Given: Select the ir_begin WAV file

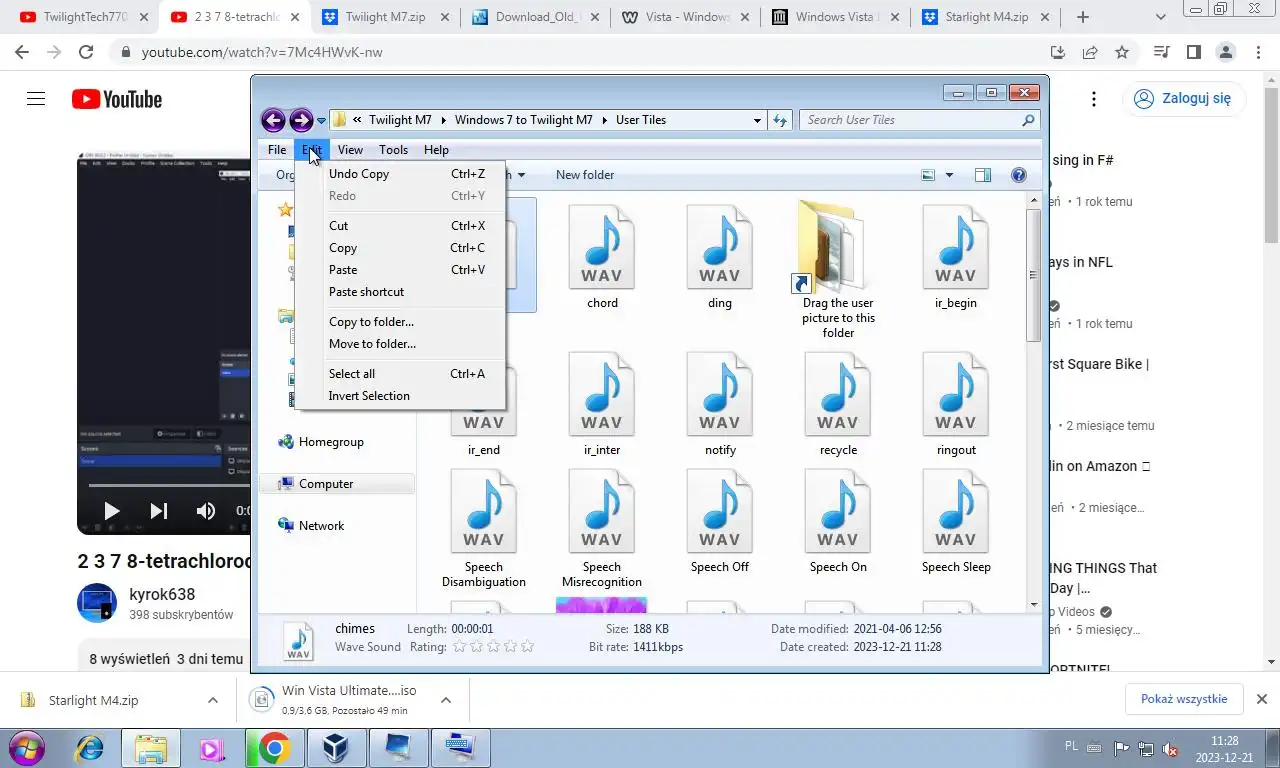Looking at the screenshot, I should click(956, 258).
